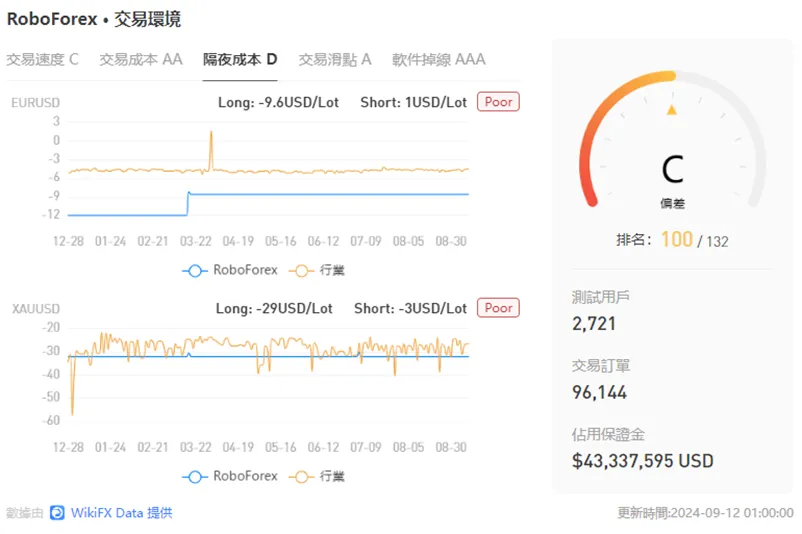Image resolution: width=802 pixels, height=534 pixels.
Task: Click the 佔用保證金 label
Action: point(608,435)
